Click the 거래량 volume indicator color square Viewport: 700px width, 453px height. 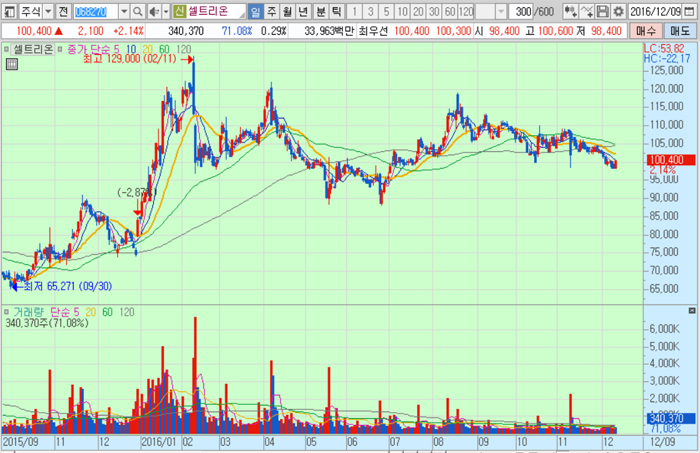tap(8, 313)
